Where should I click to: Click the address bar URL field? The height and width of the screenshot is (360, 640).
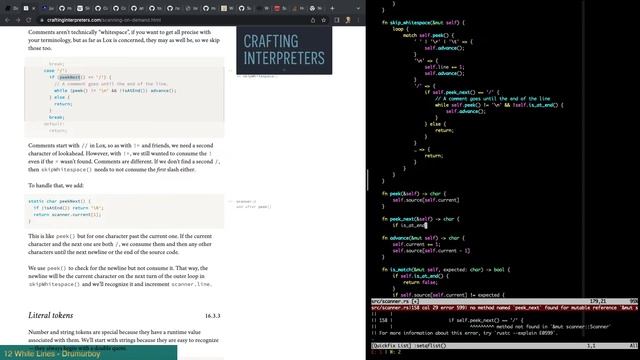[176, 20]
